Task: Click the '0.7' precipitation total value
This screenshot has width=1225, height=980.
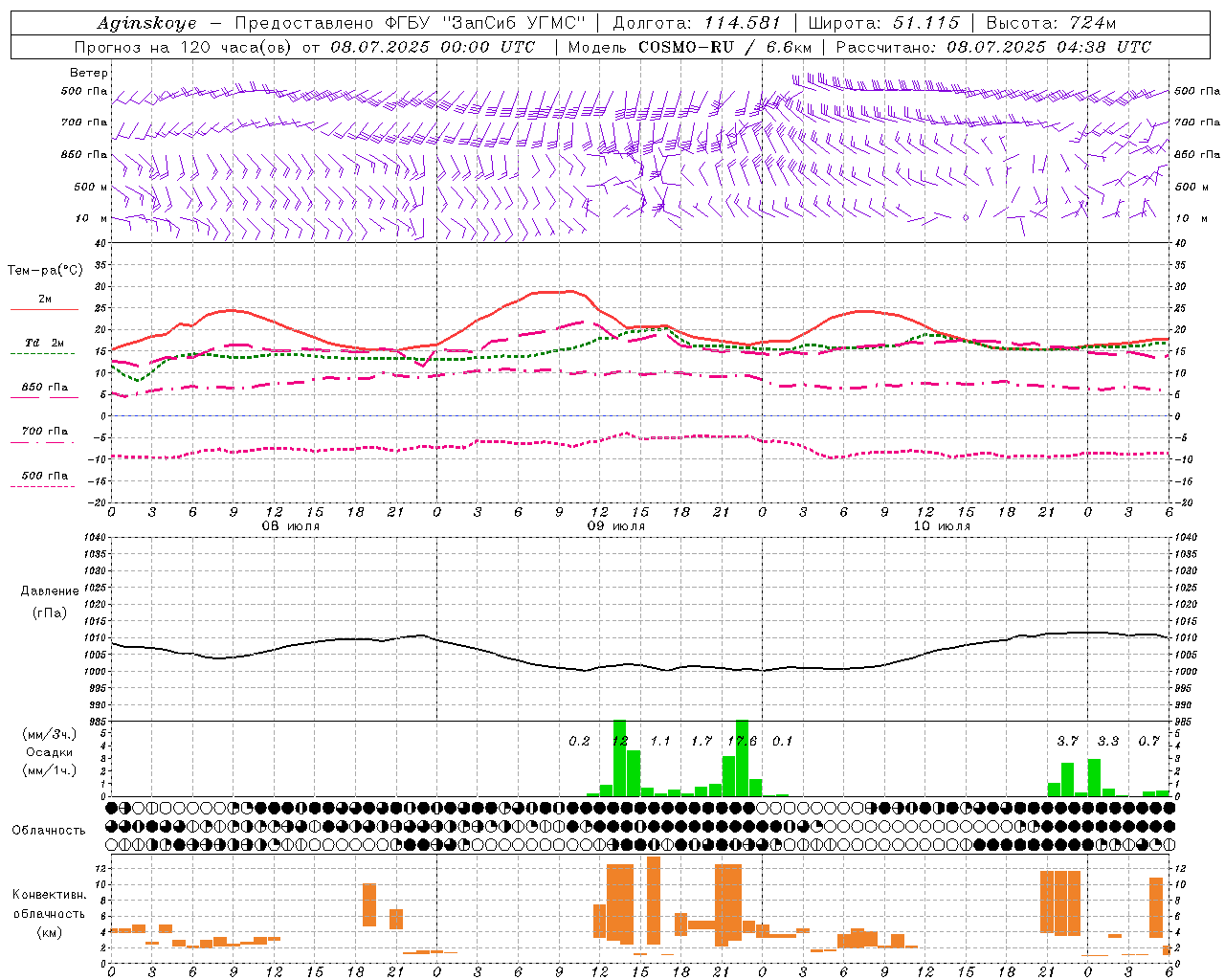Action: (1149, 742)
